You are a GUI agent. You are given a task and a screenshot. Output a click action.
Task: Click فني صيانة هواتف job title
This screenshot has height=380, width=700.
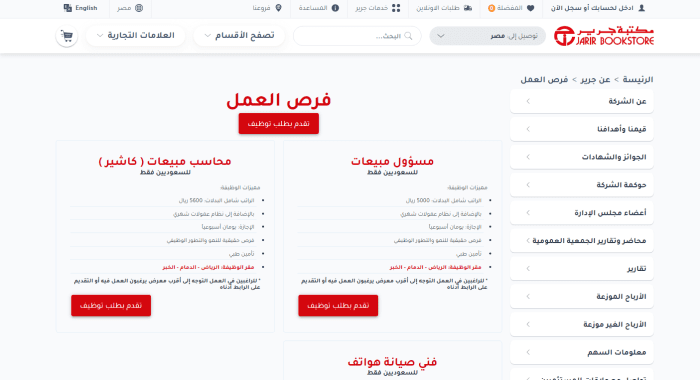pos(392,362)
